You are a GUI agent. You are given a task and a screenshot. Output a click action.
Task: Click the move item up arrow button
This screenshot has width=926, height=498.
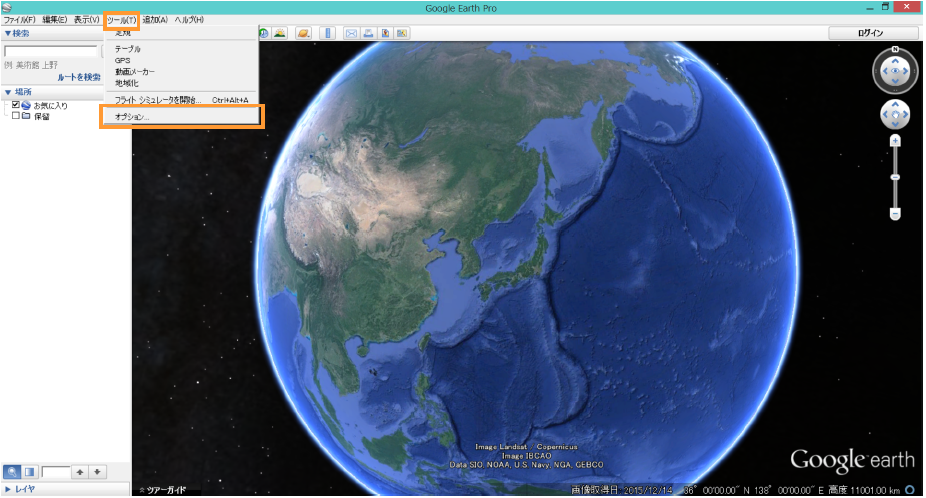80,472
